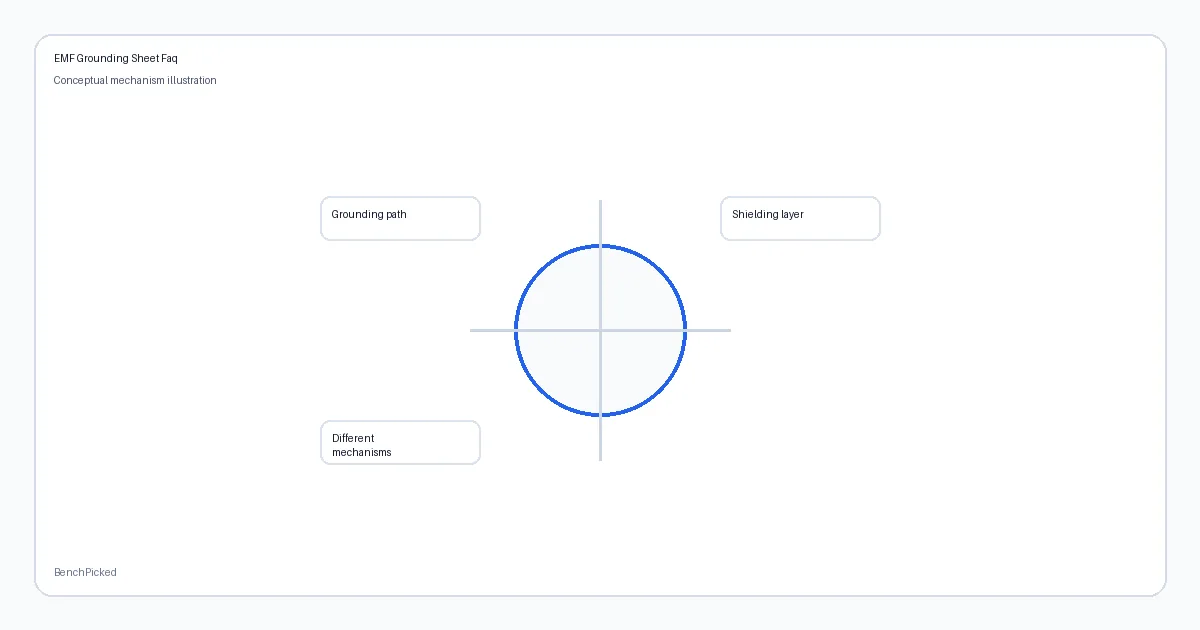Click where the horizontal axis crosses the ring's right
The width and height of the screenshot is (1200, 630).
684,330
